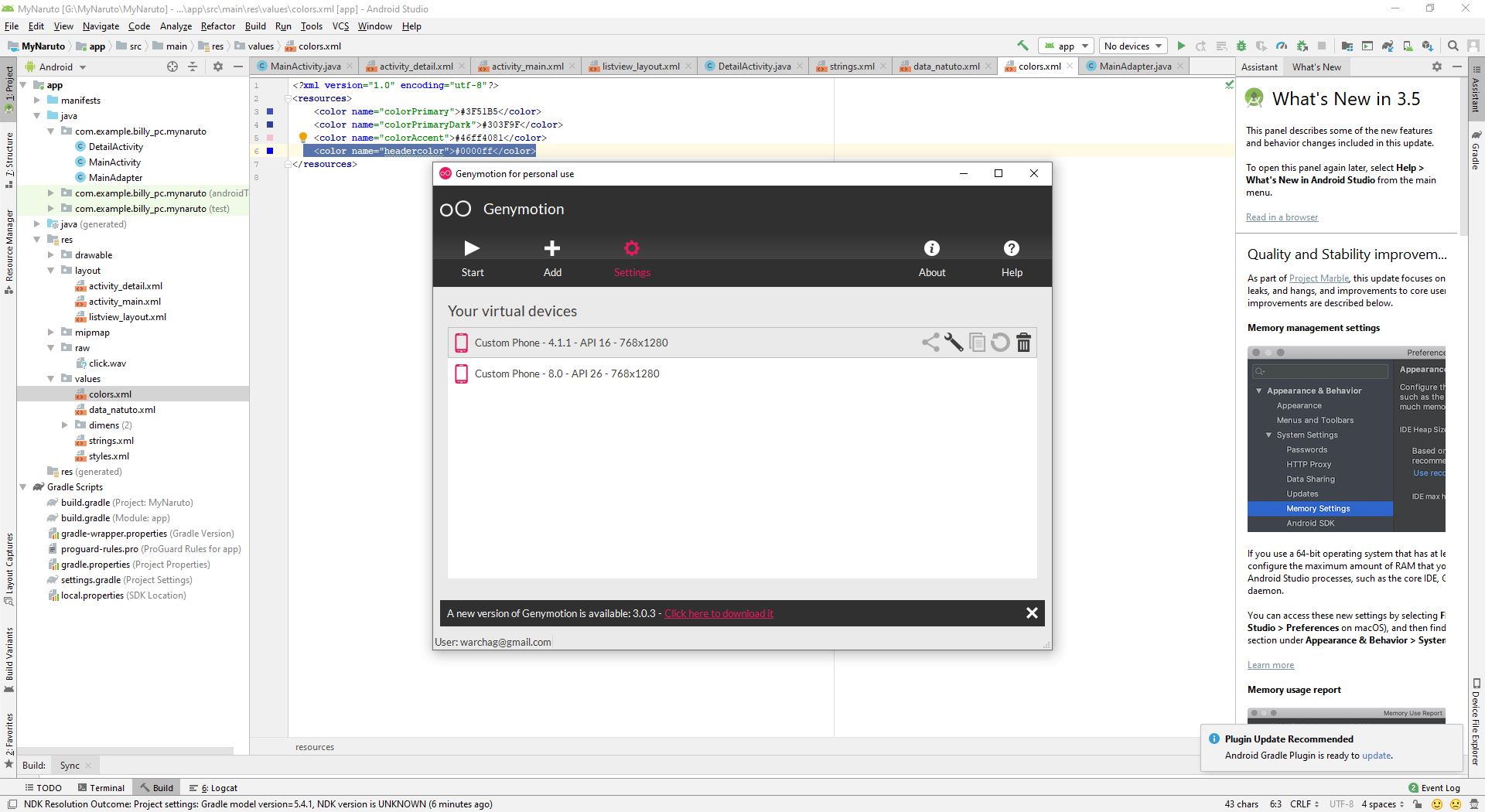Click scroll-from-source target icon in Project panel
The height and width of the screenshot is (812, 1485).
coord(172,67)
